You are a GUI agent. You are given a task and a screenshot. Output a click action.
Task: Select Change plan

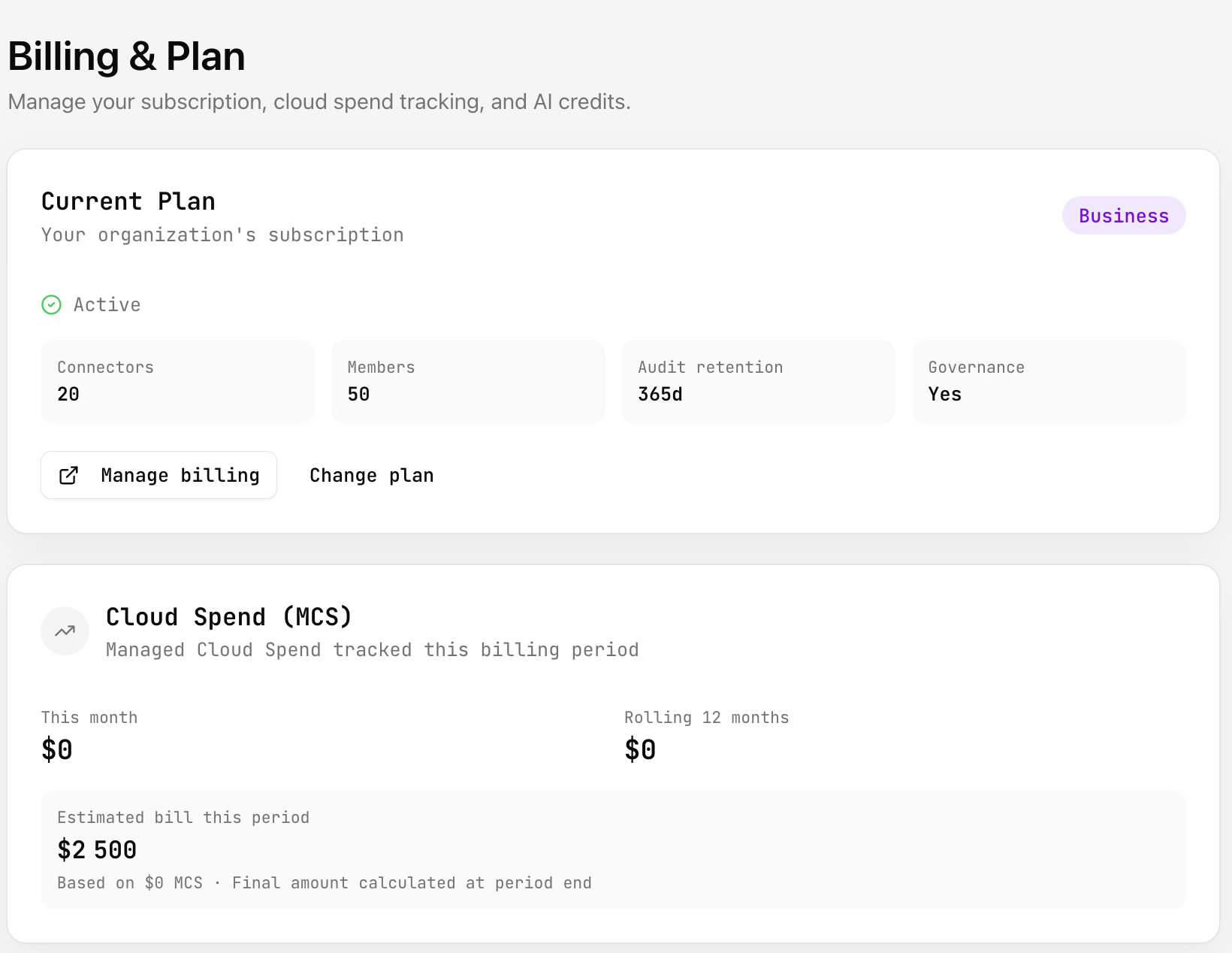(371, 475)
